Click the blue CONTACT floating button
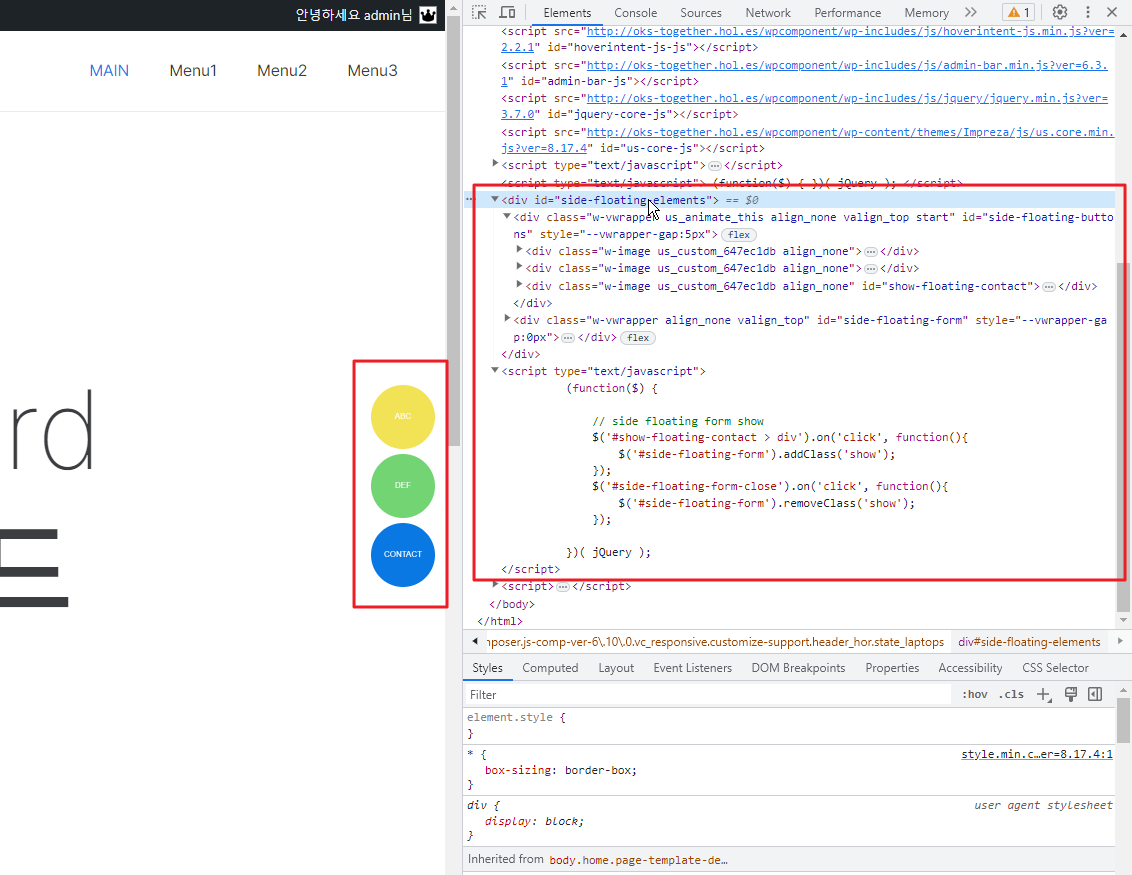Image resolution: width=1132 pixels, height=875 pixels. [x=403, y=554]
